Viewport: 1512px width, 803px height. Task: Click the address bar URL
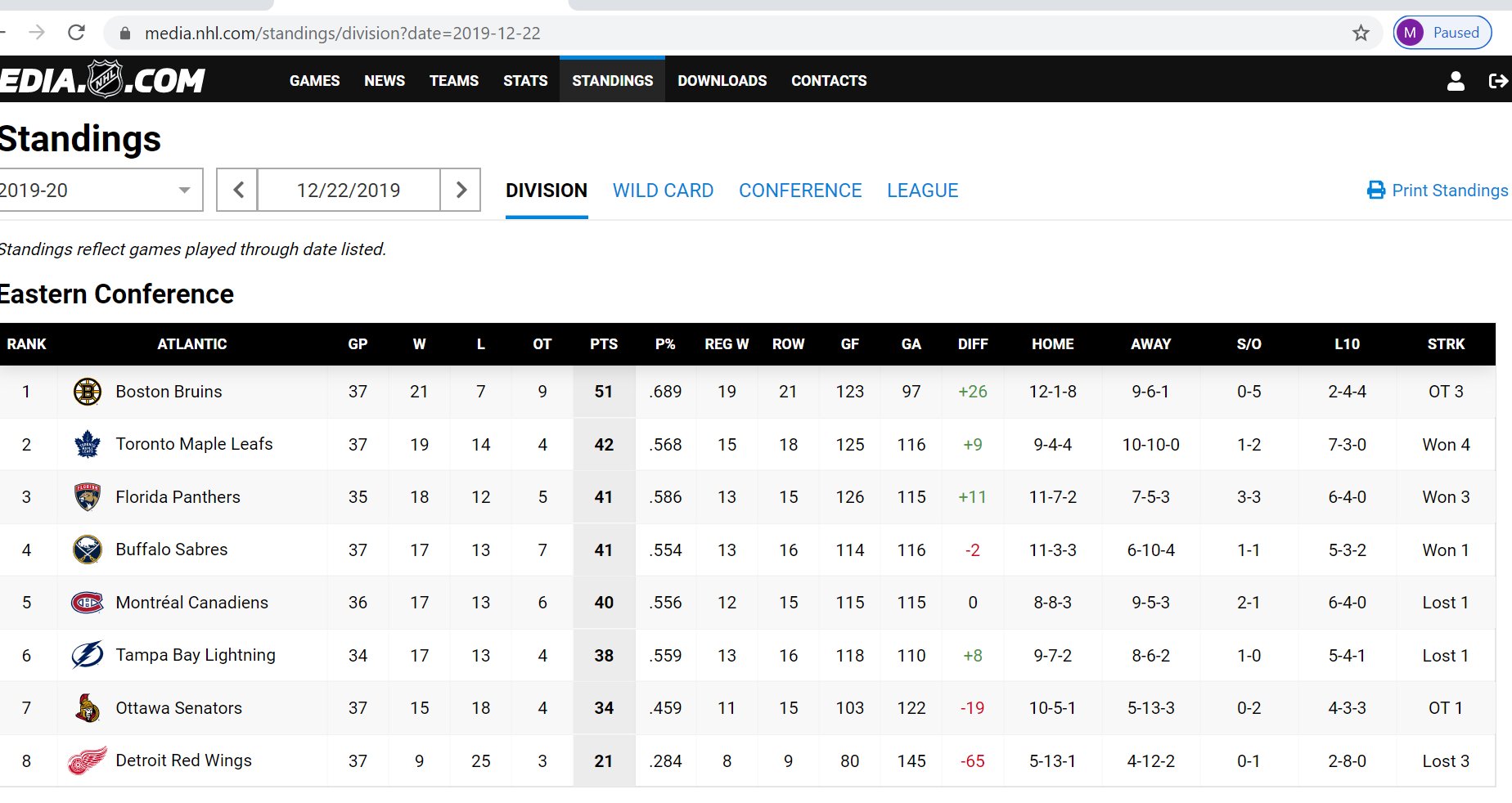coord(343,34)
